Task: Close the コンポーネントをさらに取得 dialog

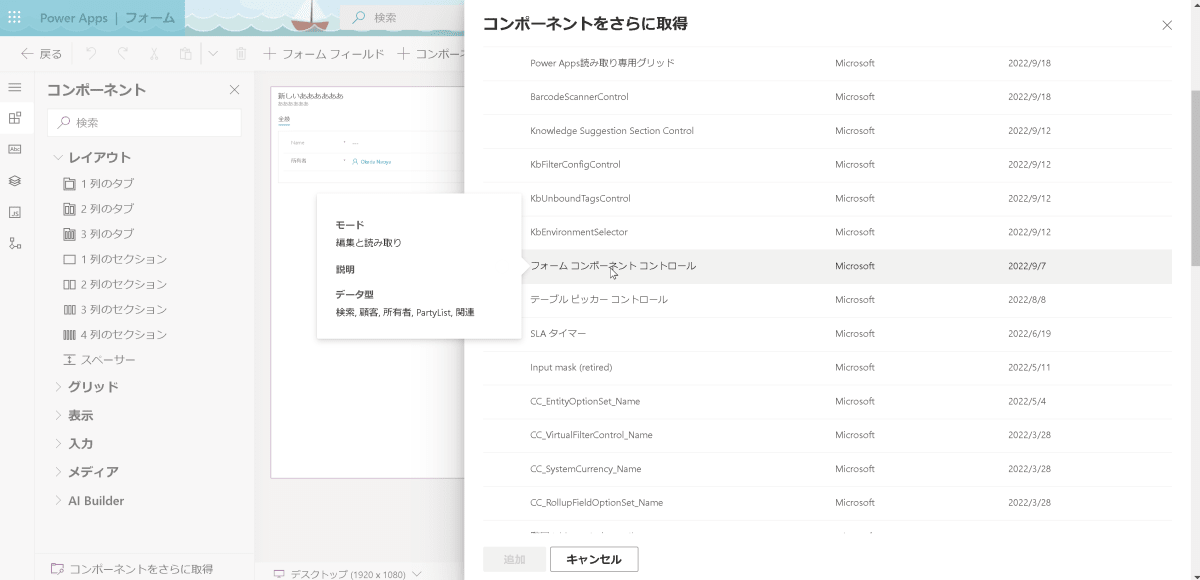Action: [1166, 25]
